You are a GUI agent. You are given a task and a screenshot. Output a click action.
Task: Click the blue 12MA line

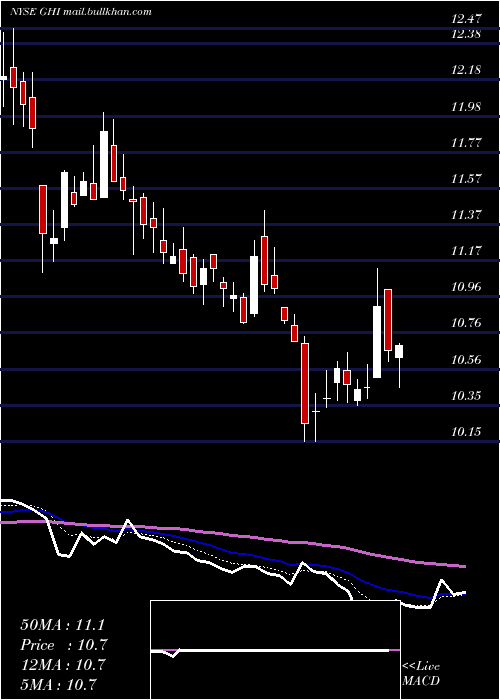[232, 552]
